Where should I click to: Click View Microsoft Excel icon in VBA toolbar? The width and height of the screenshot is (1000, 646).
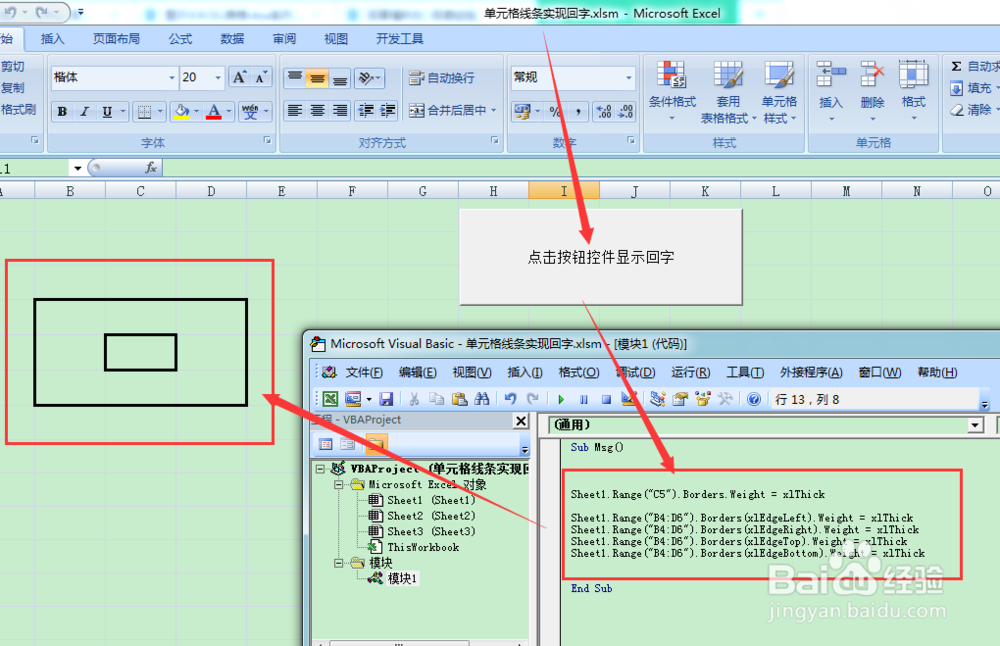pyautogui.click(x=330, y=399)
